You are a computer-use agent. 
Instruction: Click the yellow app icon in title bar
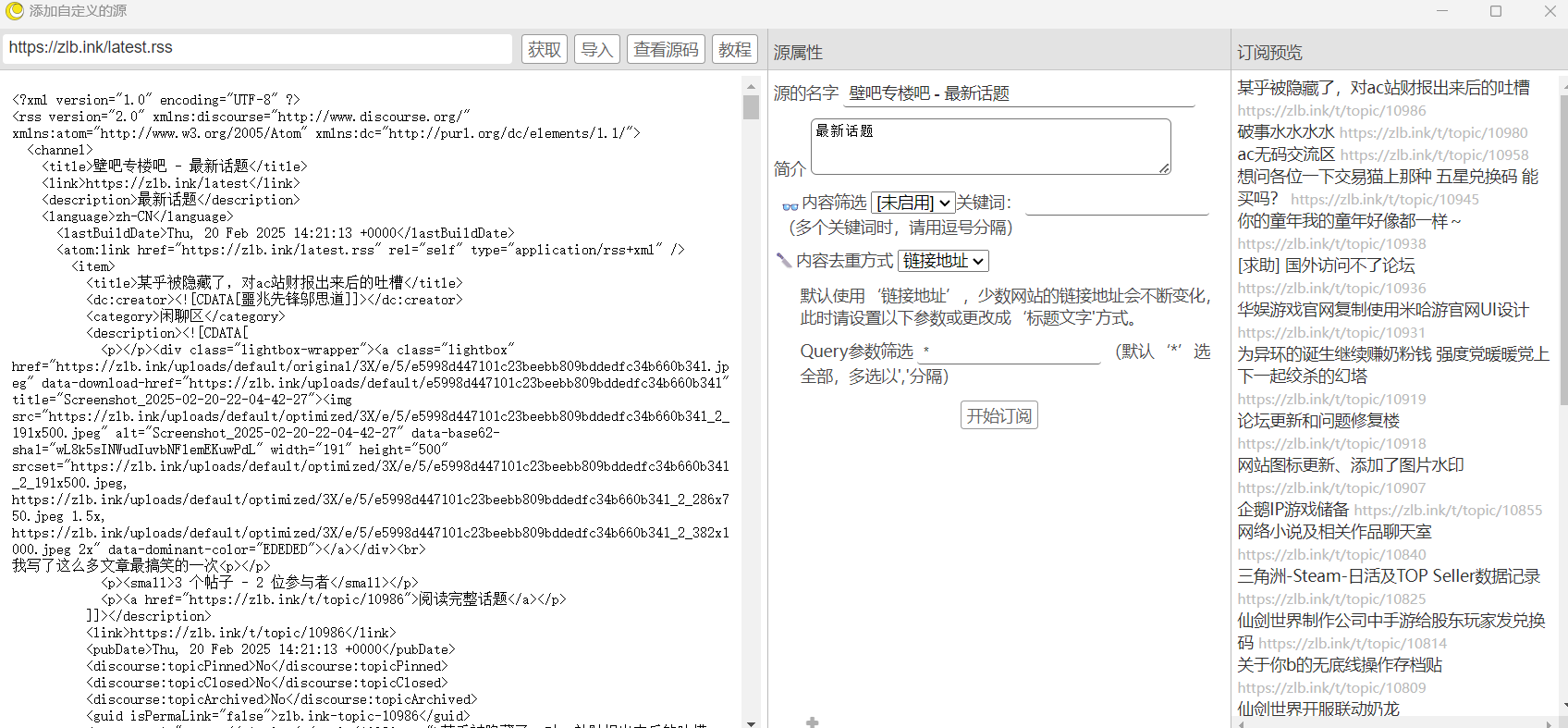[14, 11]
